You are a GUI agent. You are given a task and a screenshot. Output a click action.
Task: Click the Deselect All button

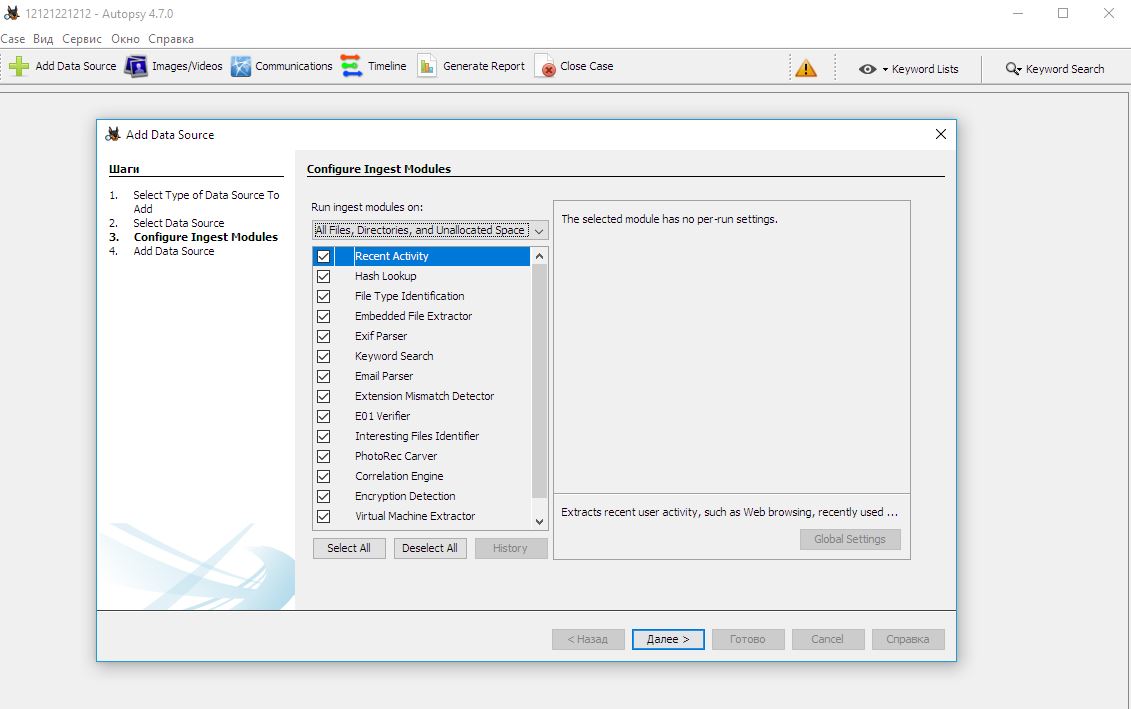[x=430, y=548]
